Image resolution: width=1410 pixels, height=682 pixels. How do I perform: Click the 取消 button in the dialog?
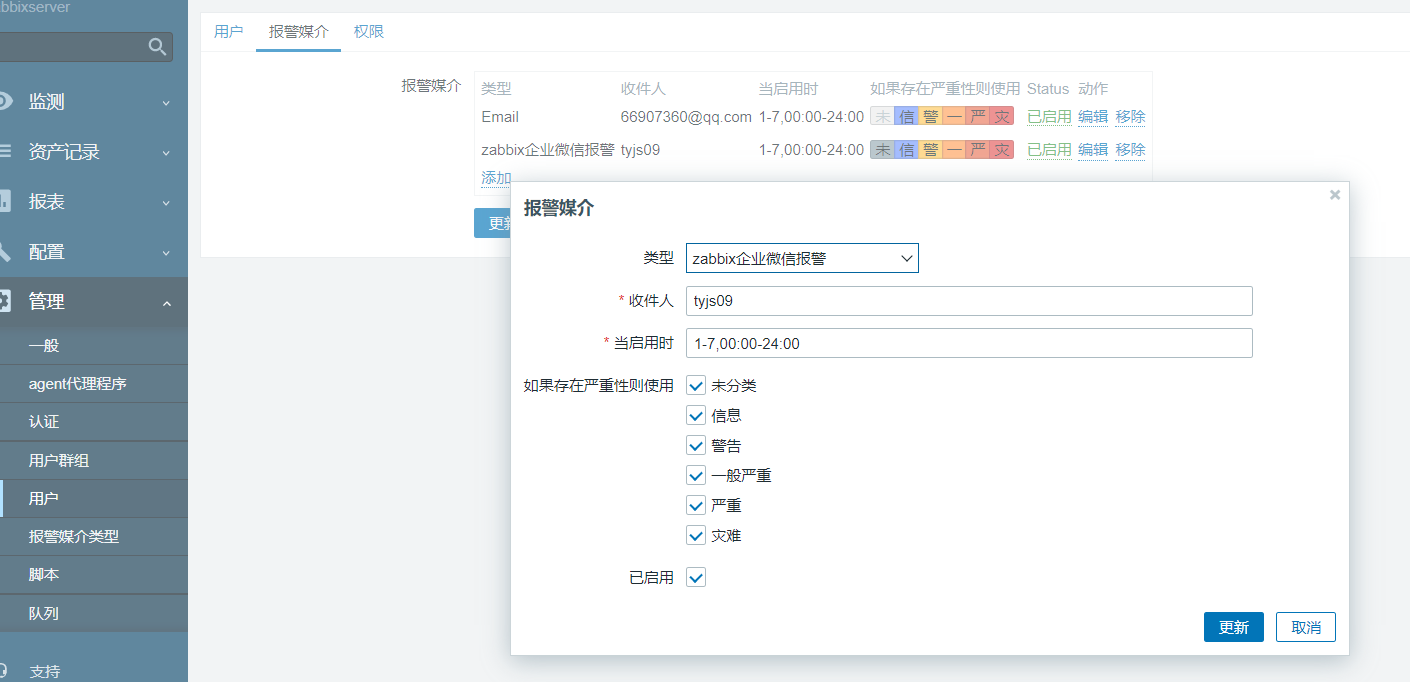pos(1306,627)
